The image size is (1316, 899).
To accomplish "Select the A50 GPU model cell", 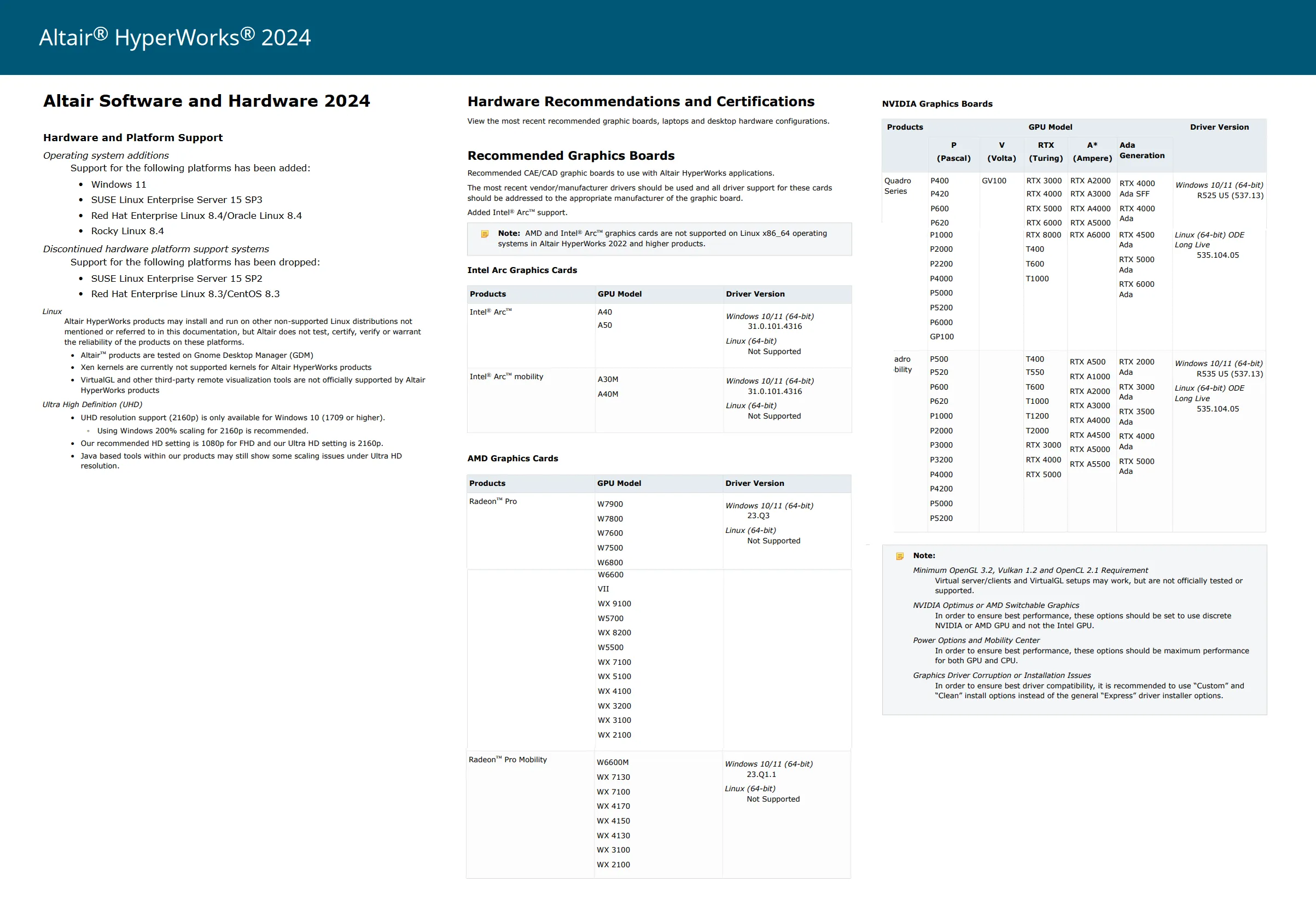I will coord(605,325).
